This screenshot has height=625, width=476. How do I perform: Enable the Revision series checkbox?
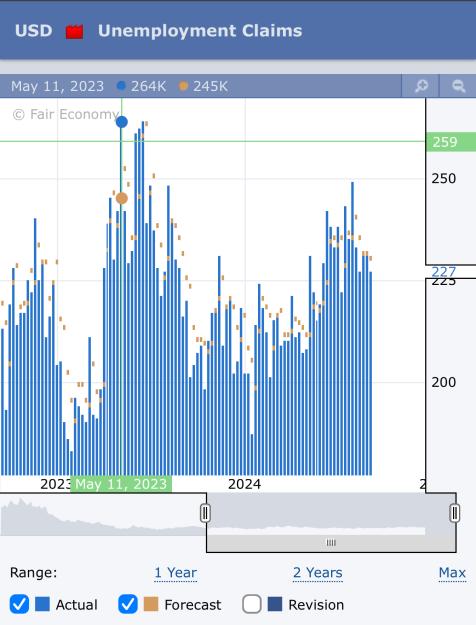252,604
